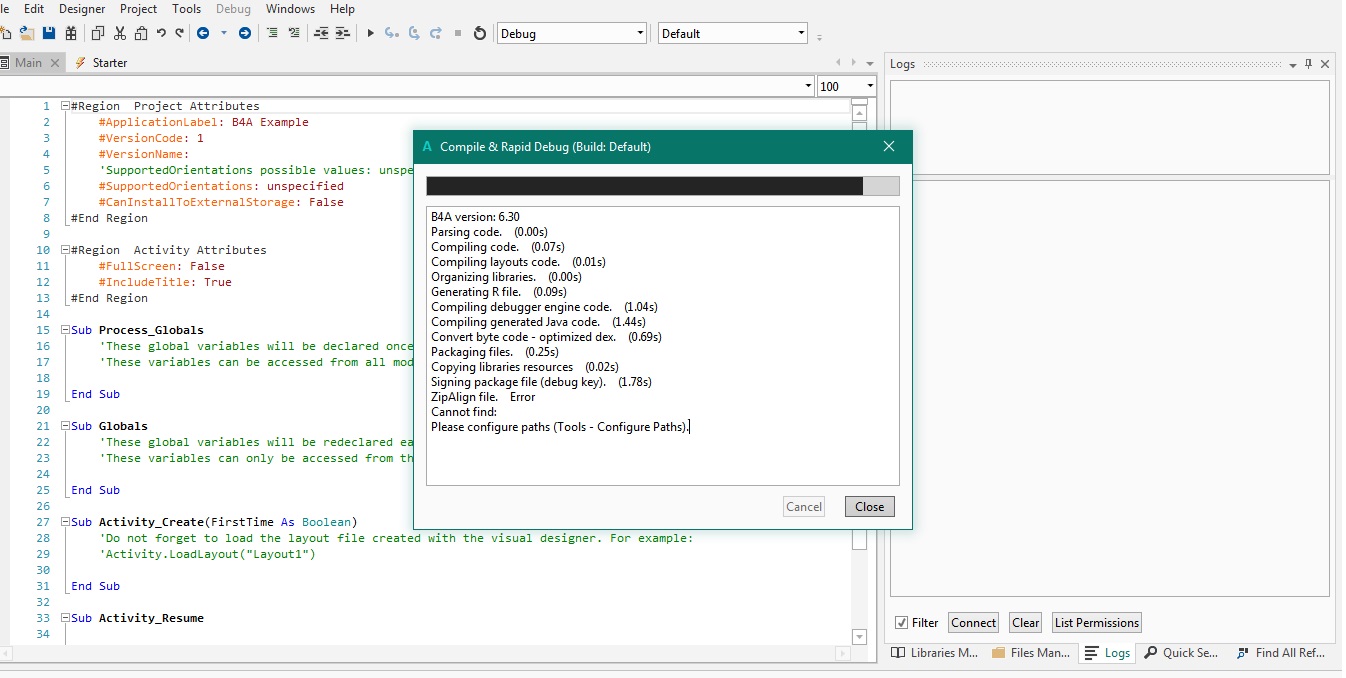Click the Save icon in the toolbar

[x=48, y=33]
